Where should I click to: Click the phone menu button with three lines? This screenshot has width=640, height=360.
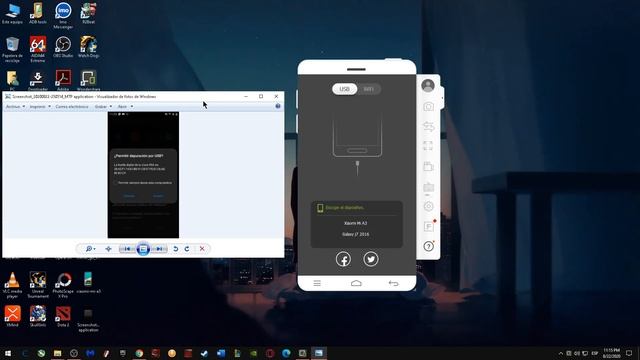pos(317,283)
